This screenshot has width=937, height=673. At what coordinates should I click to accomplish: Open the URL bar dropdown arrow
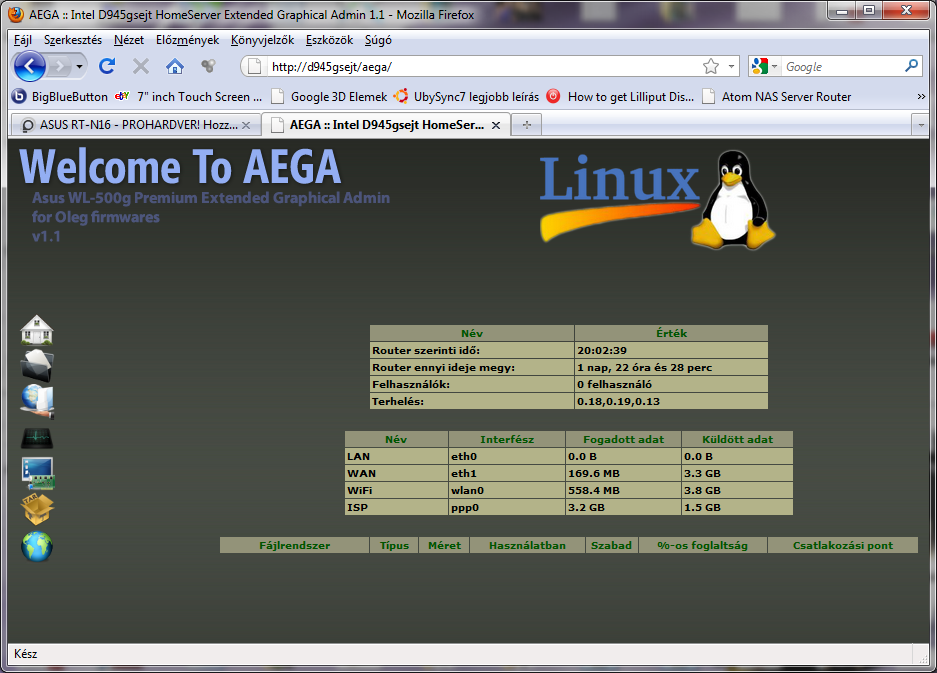click(731, 66)
